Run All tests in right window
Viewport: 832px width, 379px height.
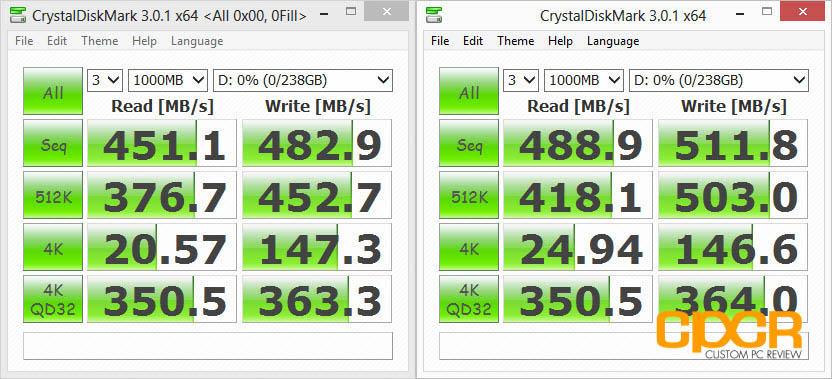(x=469, y=91)
